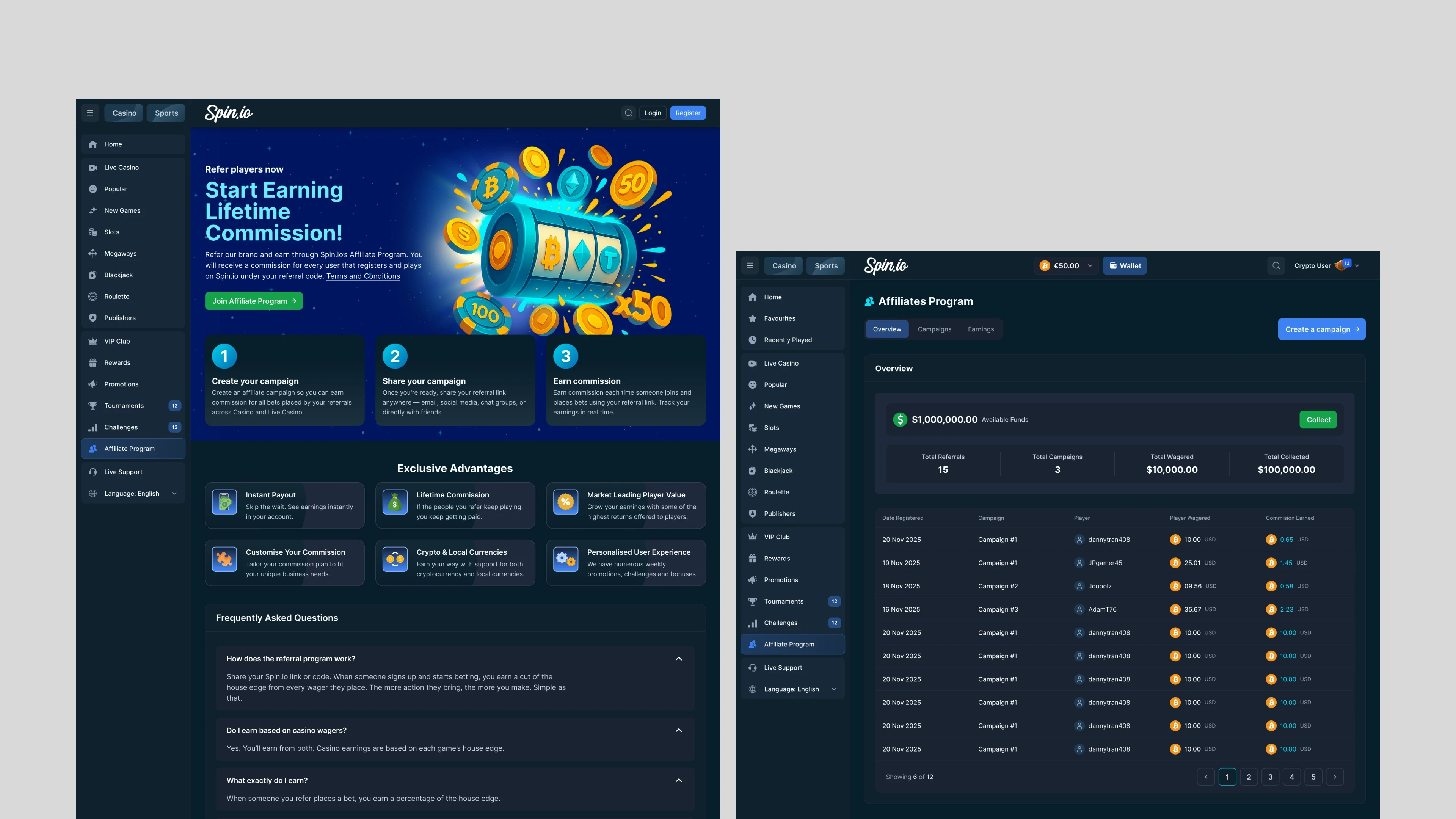Go to page 3 of referrals

coord(1271,777)
